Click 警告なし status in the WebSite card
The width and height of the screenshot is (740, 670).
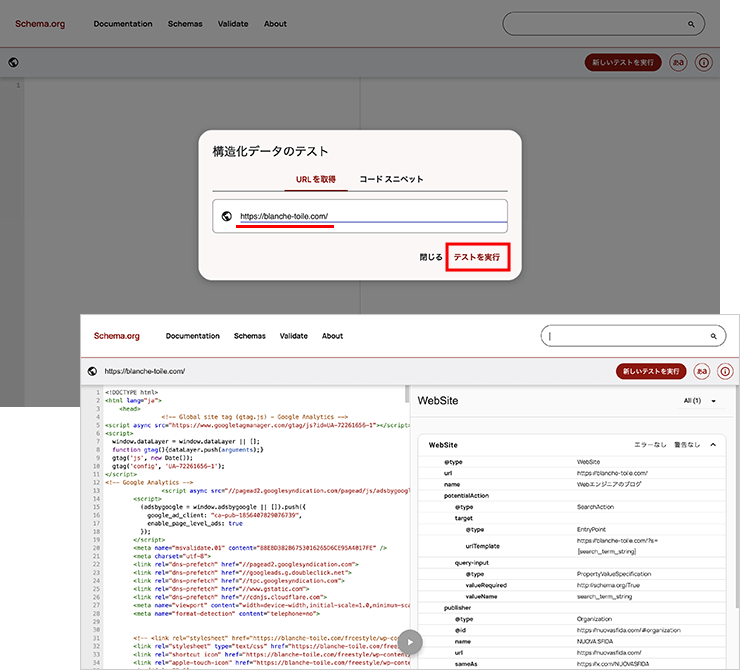[687, 444]
